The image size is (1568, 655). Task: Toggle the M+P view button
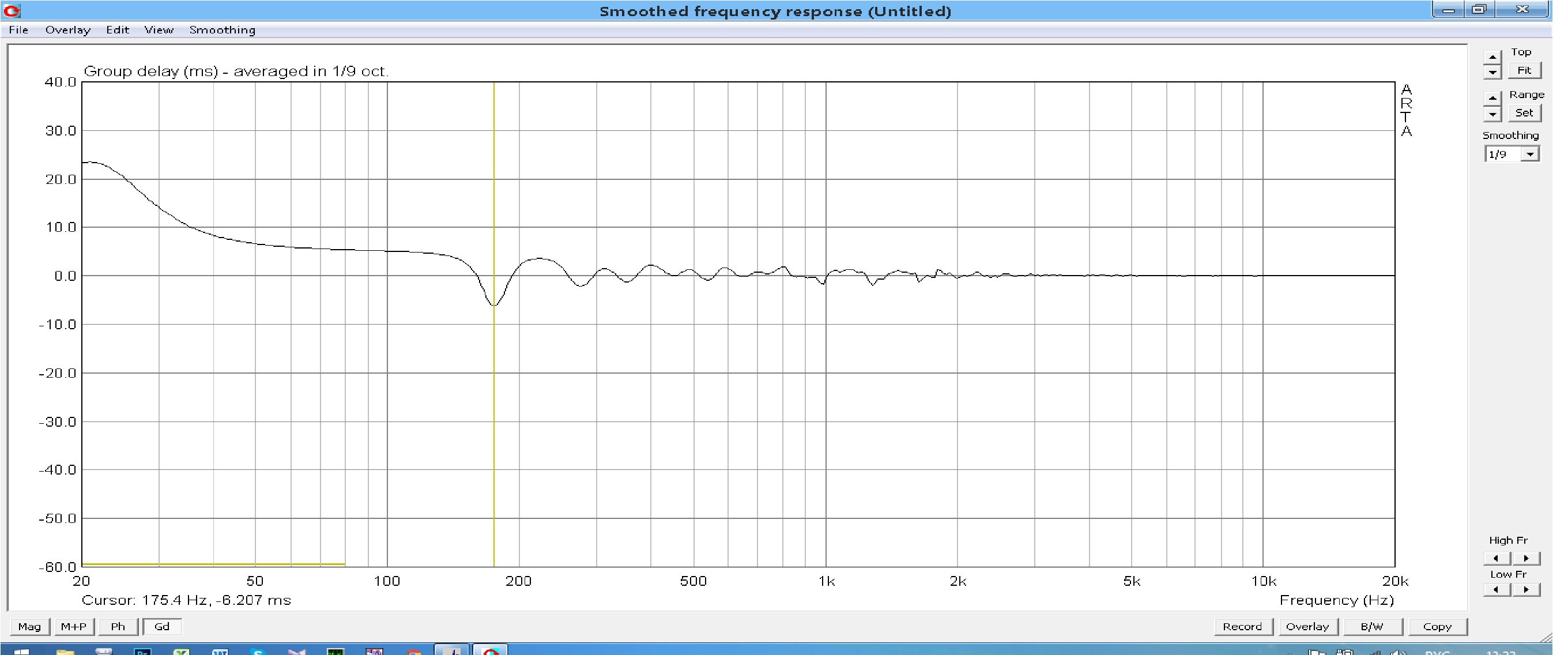74,626
